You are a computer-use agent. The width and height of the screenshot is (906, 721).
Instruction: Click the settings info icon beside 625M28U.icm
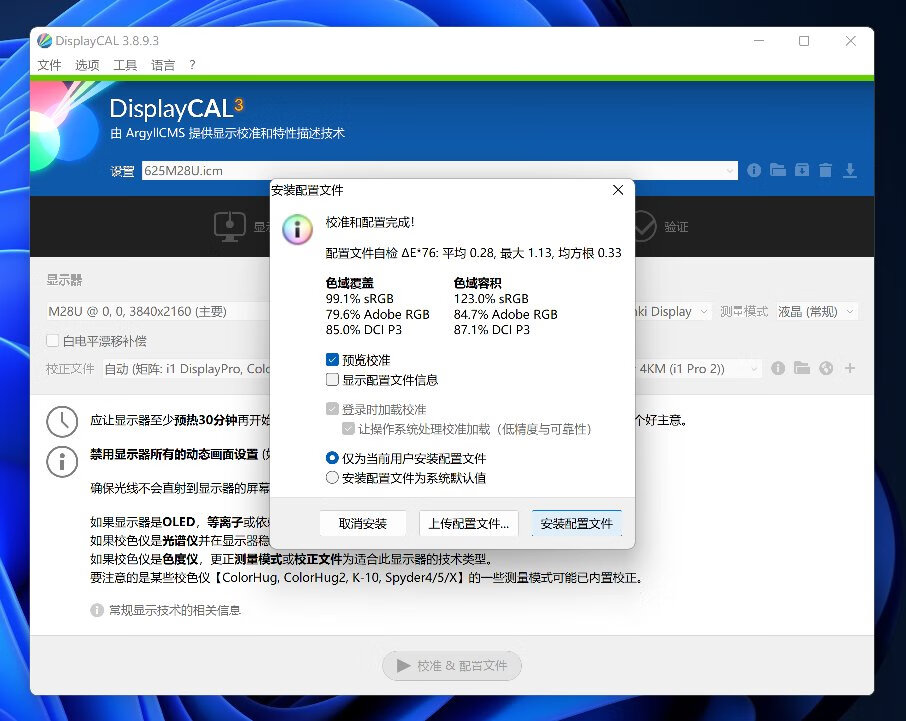753,170
